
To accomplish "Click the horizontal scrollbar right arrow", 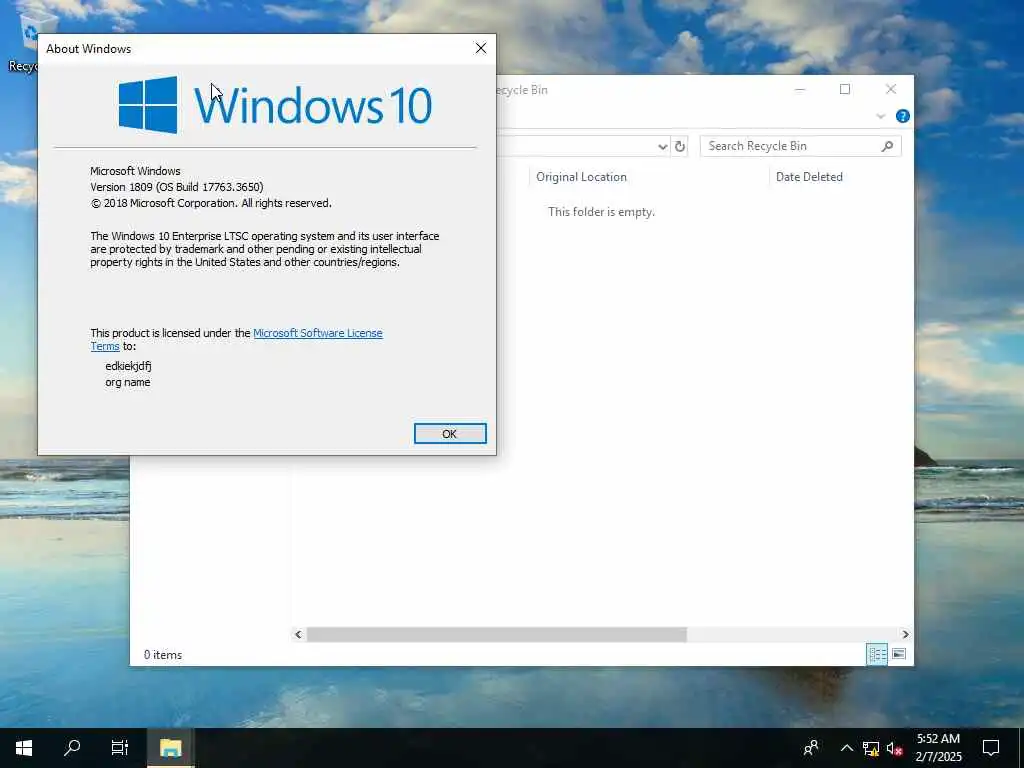I will 905,634.
